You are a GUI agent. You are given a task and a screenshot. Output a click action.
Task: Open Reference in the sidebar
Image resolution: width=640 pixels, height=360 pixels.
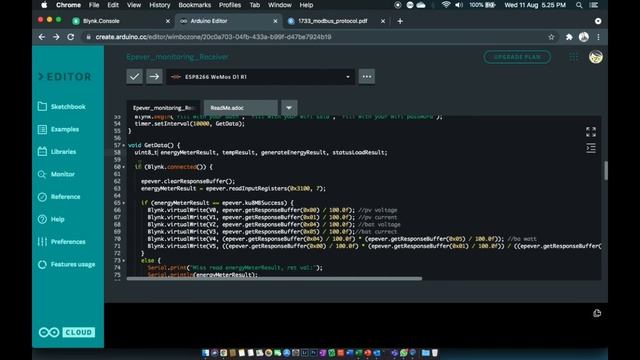click(x=59, y=197)
